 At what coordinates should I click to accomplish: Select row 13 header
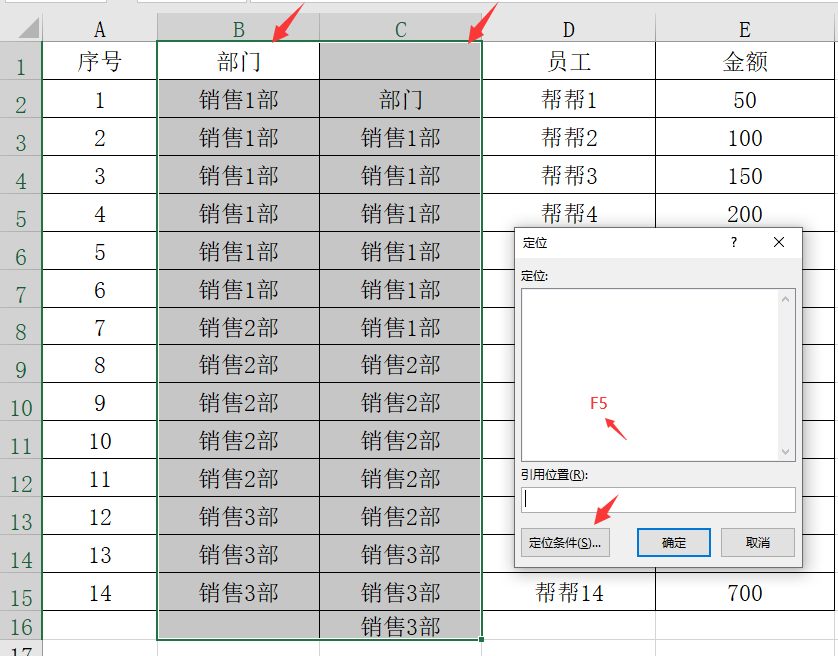pos(21,516)
